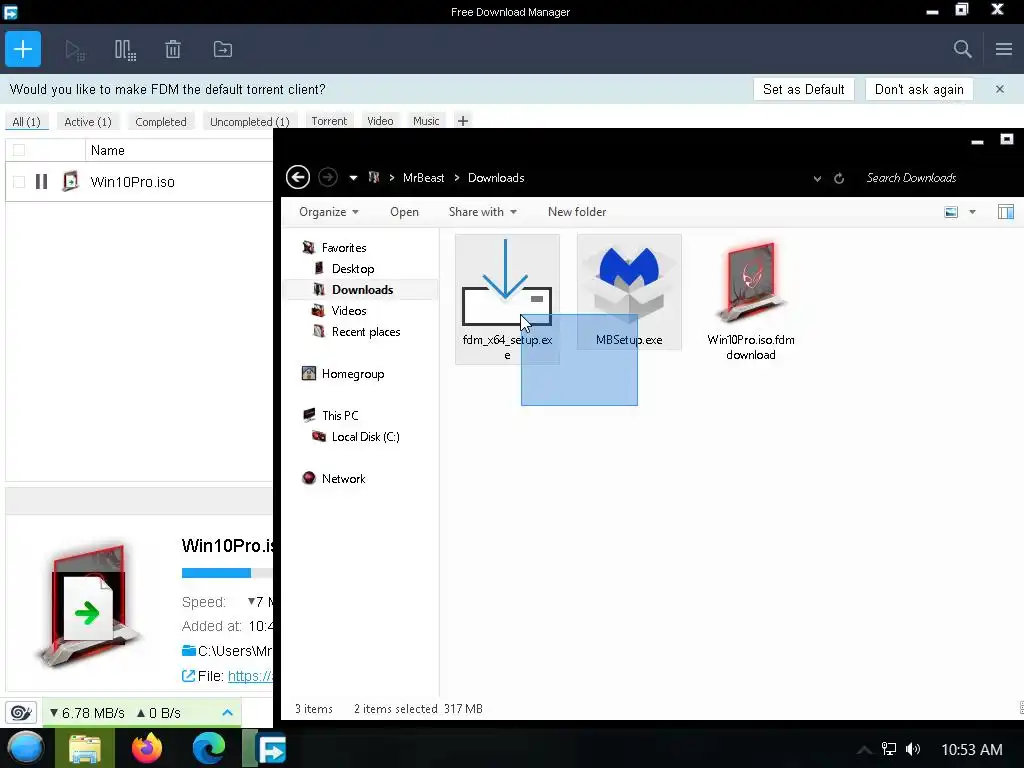Select the Win10Pro.iso.fdmdownload file
Screen dimensions: 1024x768
pyautogui.click(x=751, y=299)
